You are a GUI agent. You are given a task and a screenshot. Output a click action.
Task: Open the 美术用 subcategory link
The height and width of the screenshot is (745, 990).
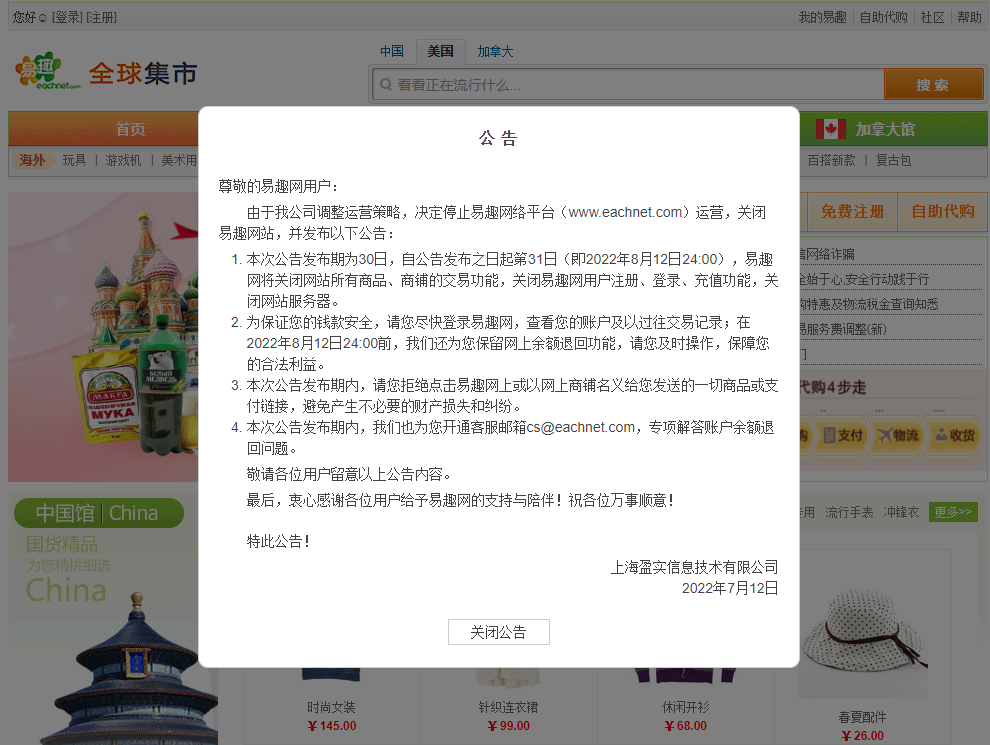(179, 160)
